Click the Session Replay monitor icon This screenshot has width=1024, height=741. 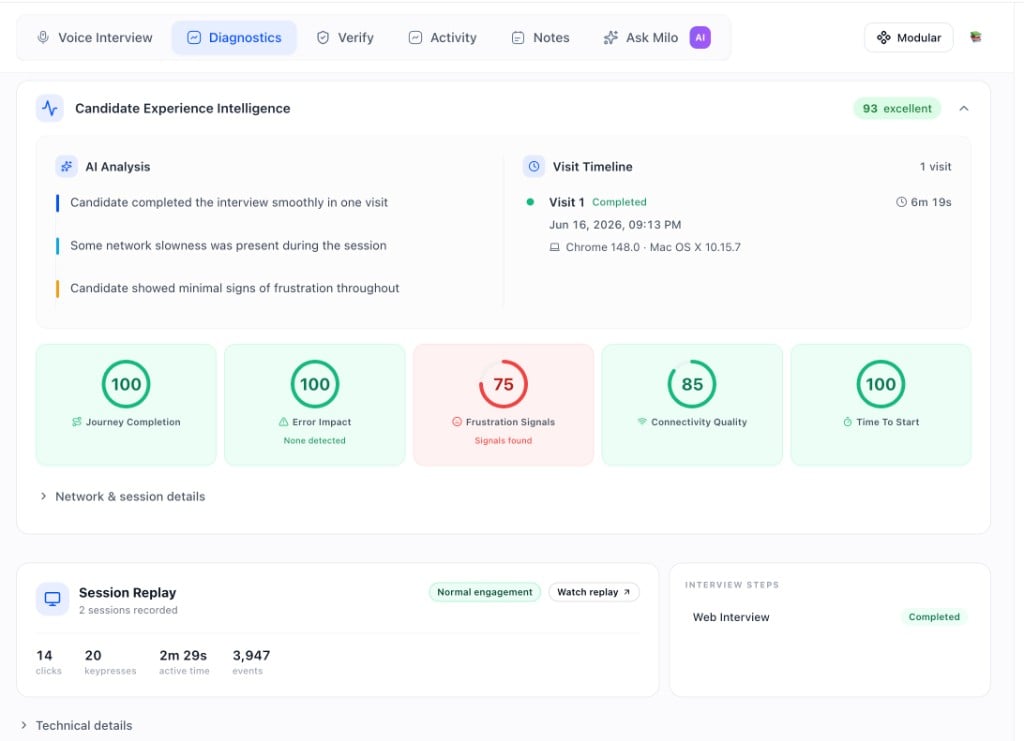click(52, 599)
